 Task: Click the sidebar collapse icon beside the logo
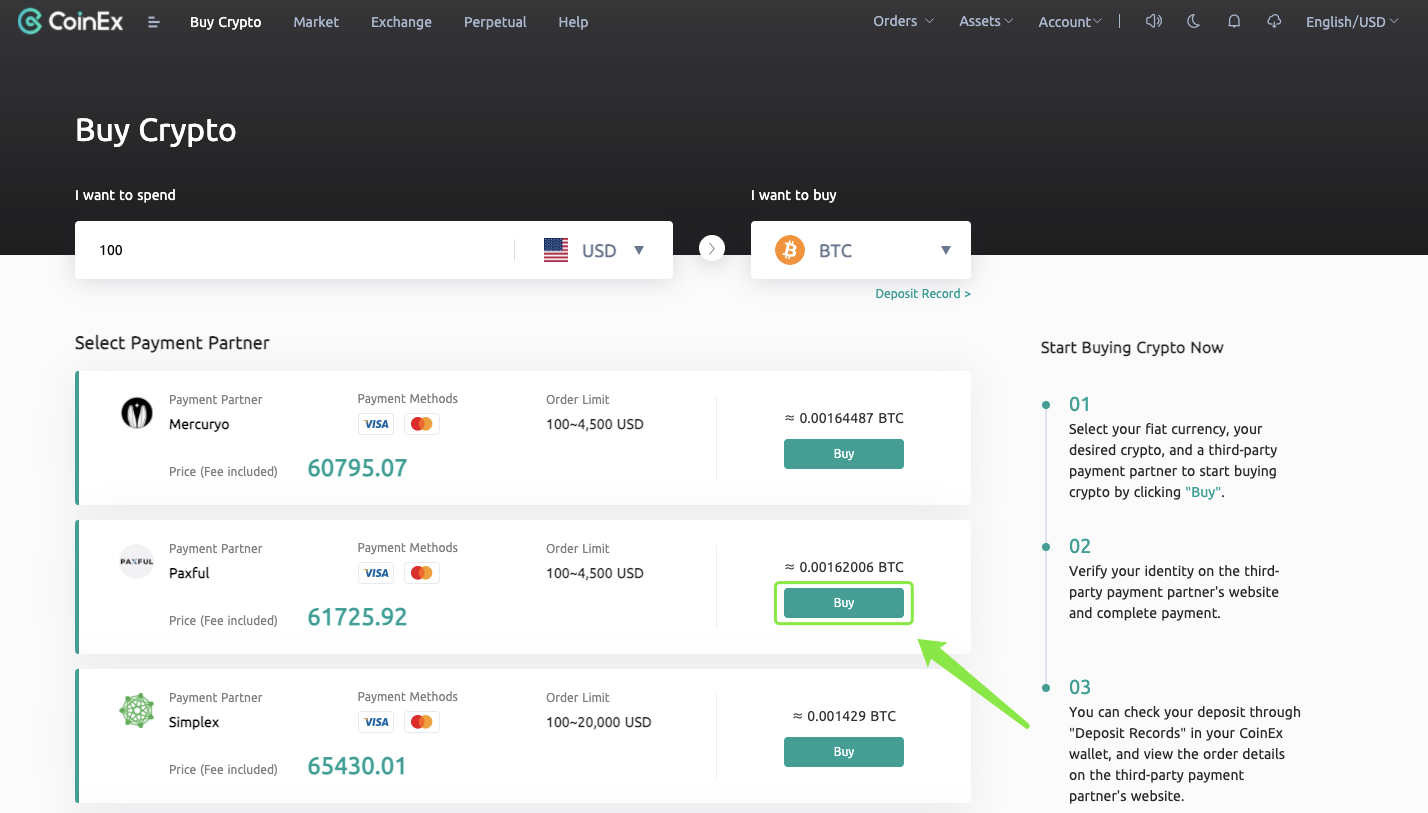click(x=153, y=21)
